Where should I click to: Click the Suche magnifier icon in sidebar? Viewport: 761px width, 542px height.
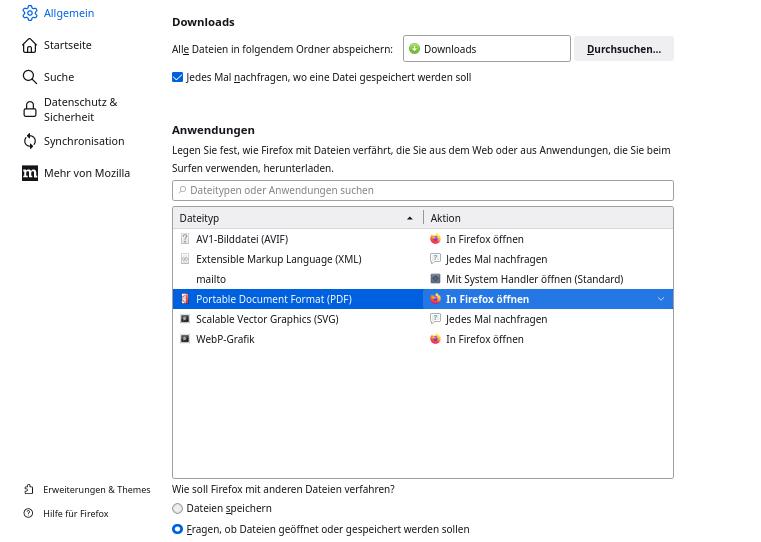point(30,77)
